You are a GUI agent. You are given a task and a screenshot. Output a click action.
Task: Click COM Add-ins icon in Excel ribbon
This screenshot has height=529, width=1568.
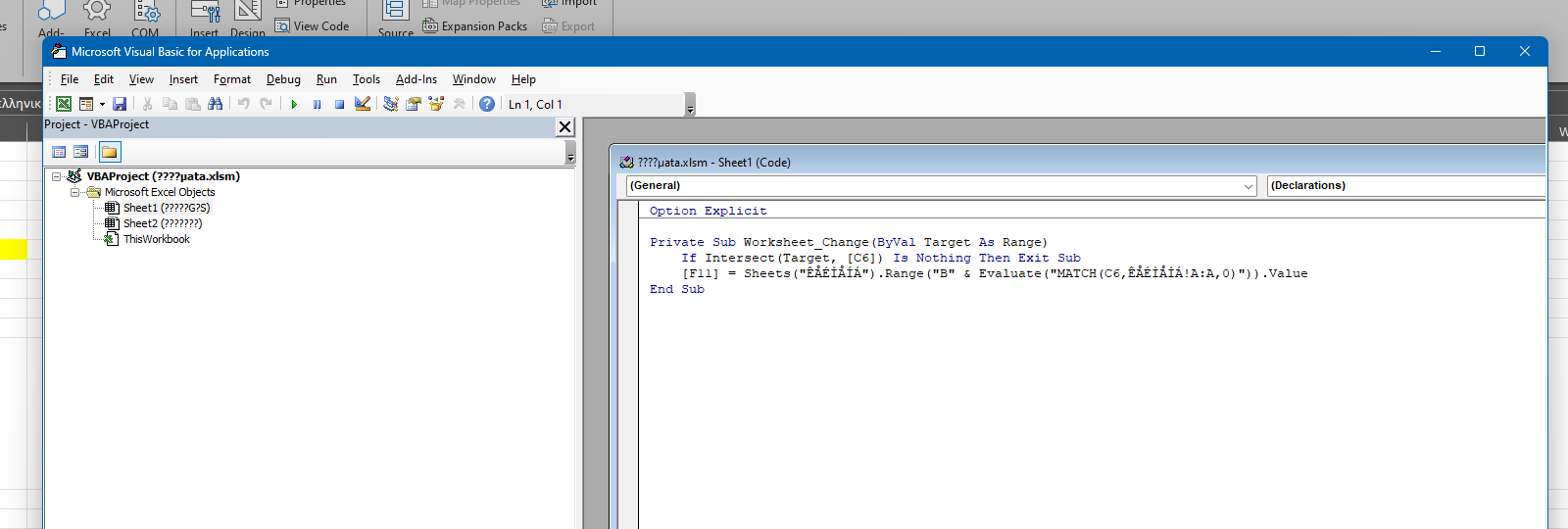[146, 12]
